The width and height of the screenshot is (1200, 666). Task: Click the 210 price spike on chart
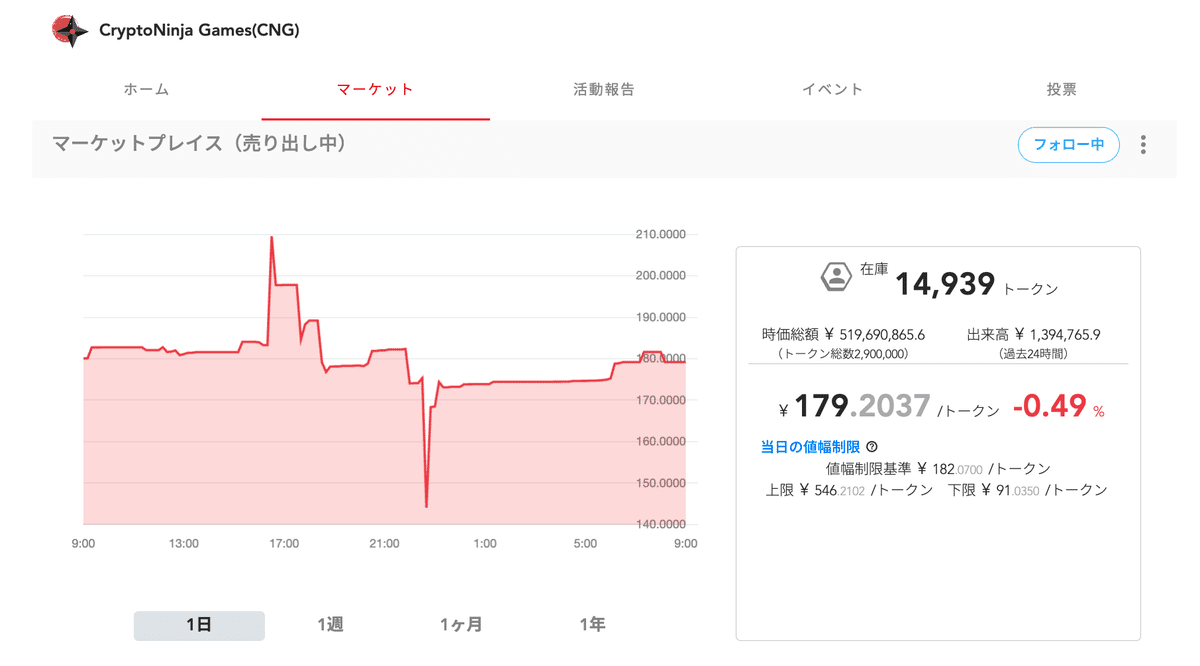coord(272,238)
